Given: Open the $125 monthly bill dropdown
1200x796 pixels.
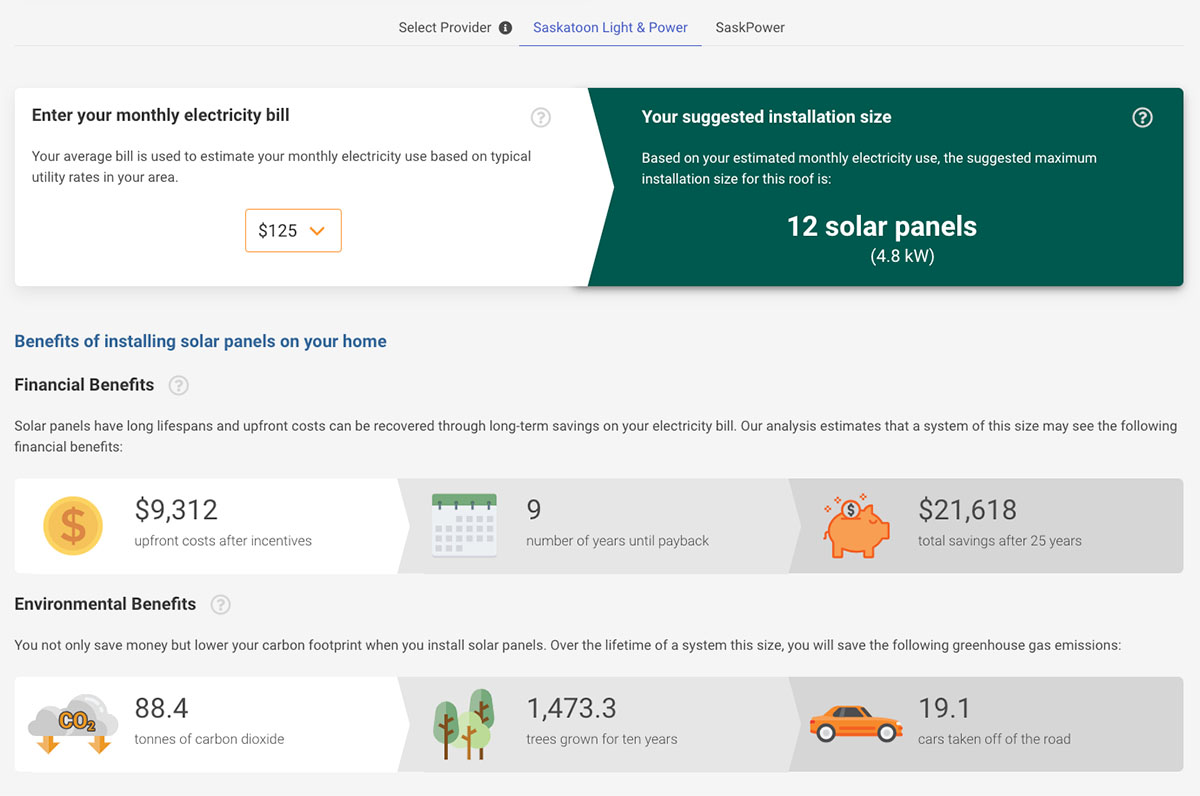Looking at the screenshot, I should pyautogui.click(x=293, y=230).
